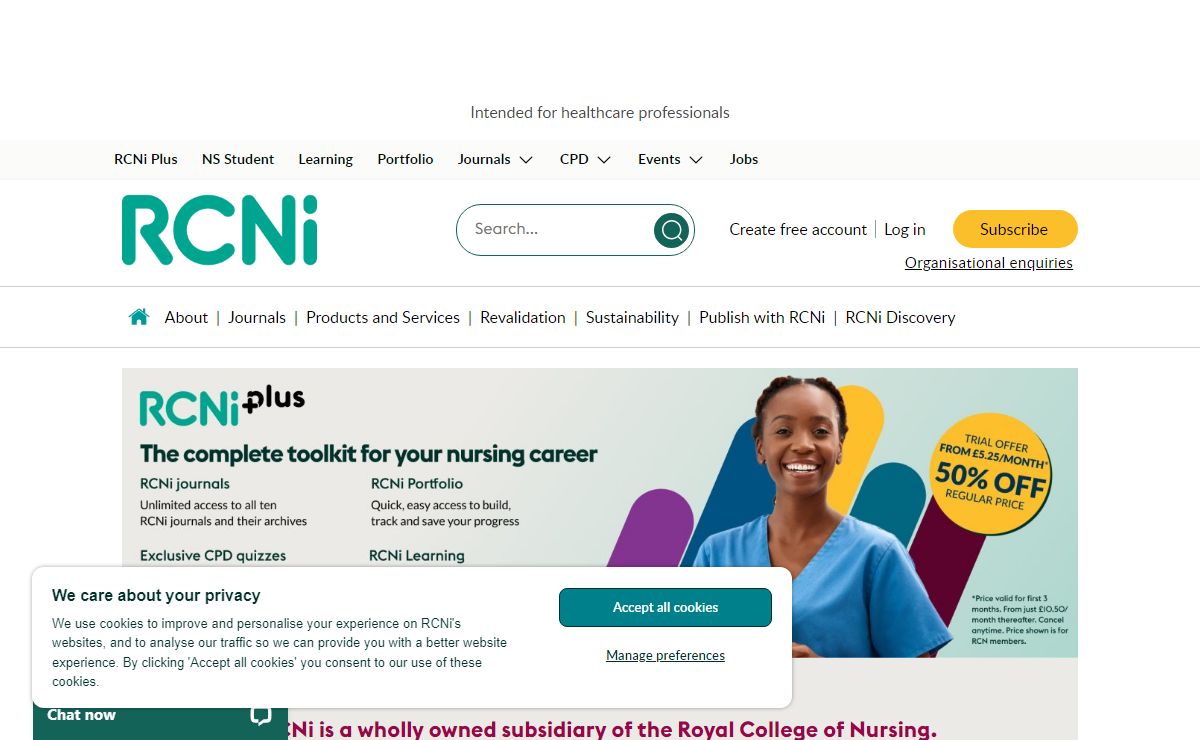Open the NS Student top link
Viewport: 1200px width, 740px height.
pos(238,159)
